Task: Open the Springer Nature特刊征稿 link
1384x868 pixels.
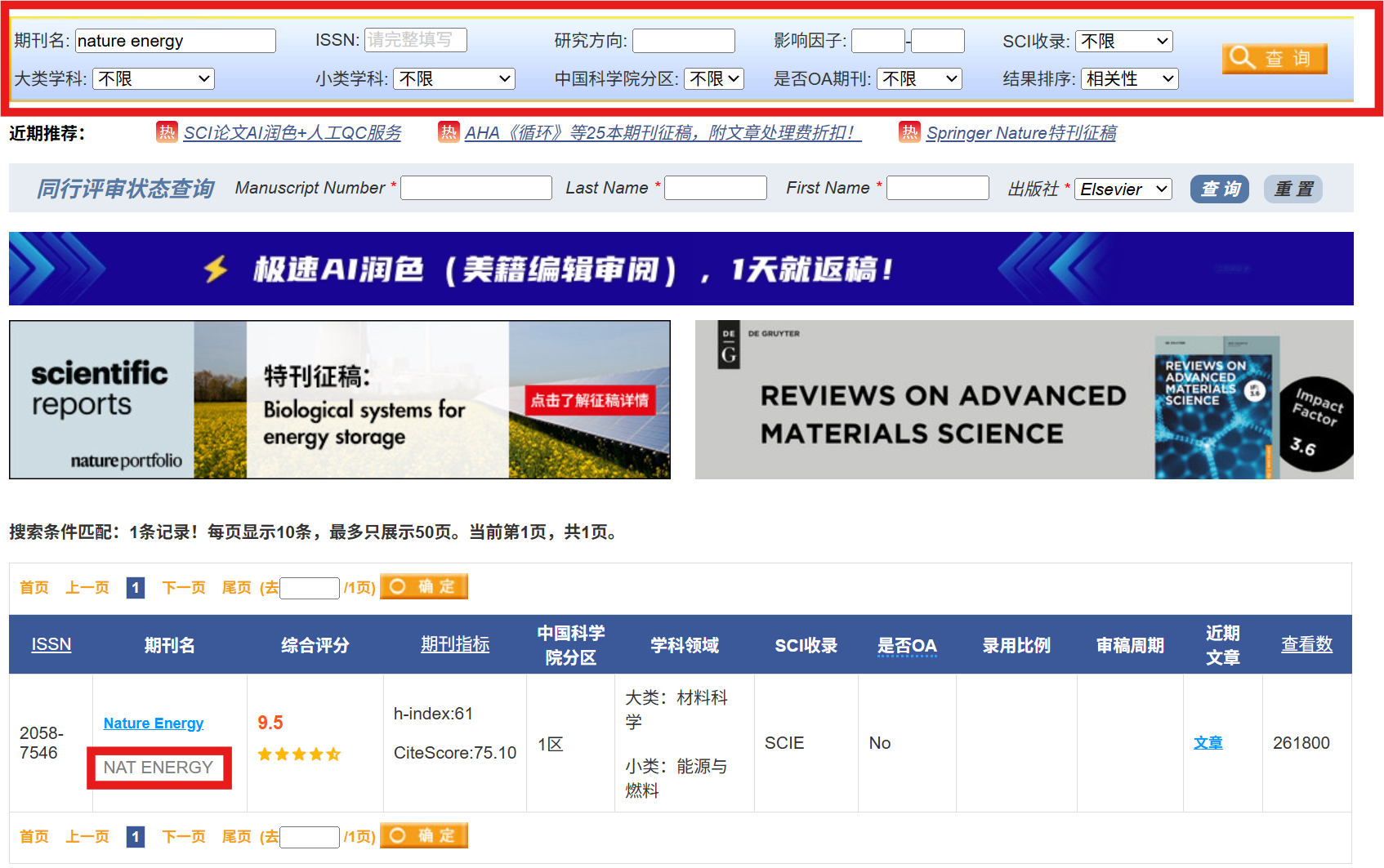Action: [1021, 133]
